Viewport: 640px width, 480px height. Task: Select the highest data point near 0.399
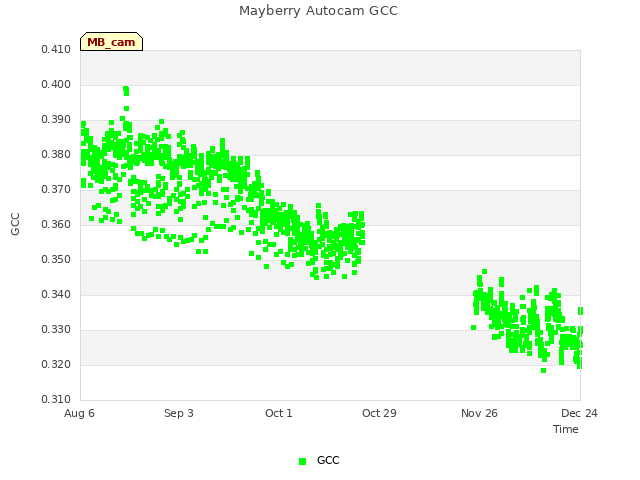tap(126, 89)
